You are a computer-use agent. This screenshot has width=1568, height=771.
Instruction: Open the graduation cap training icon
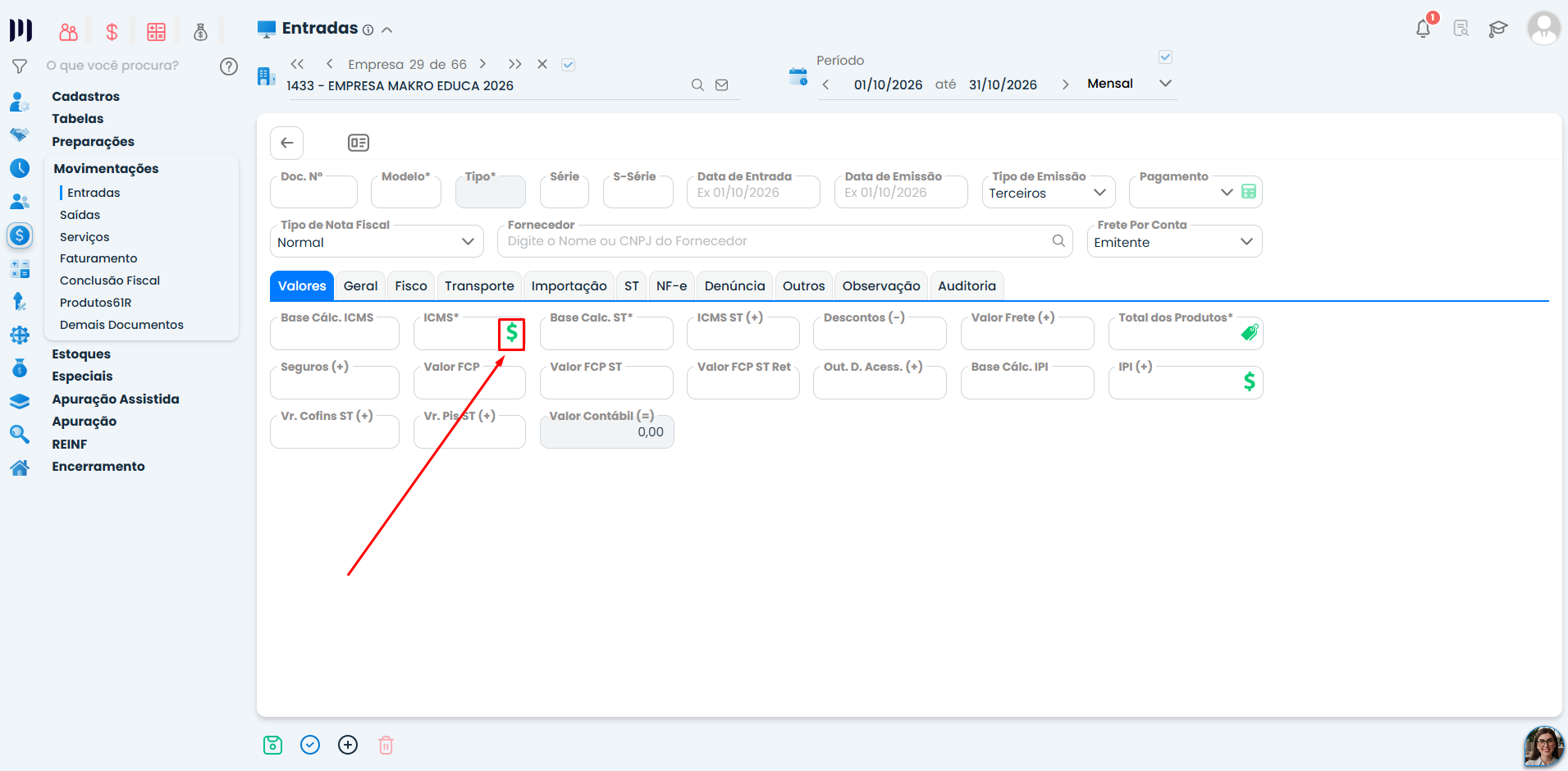[1498, 30]
